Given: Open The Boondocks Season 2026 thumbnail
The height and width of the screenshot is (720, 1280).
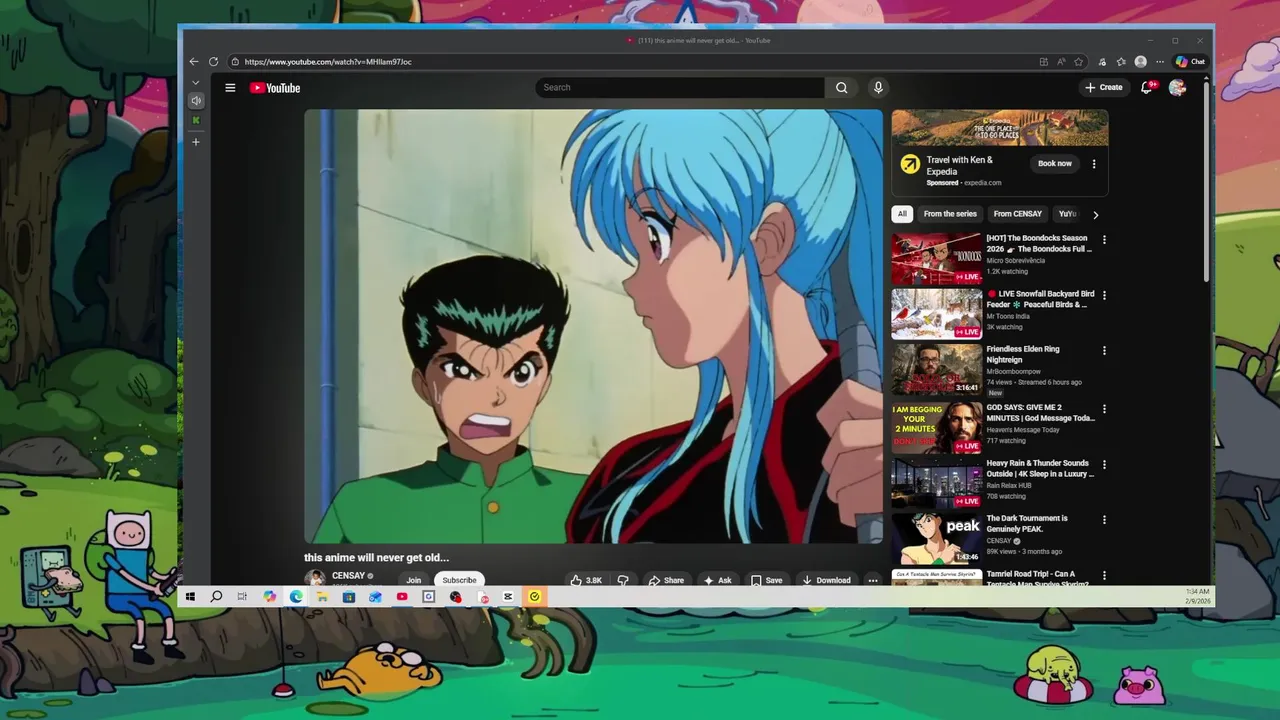Looking at the screenshot, I should (937, 259).
